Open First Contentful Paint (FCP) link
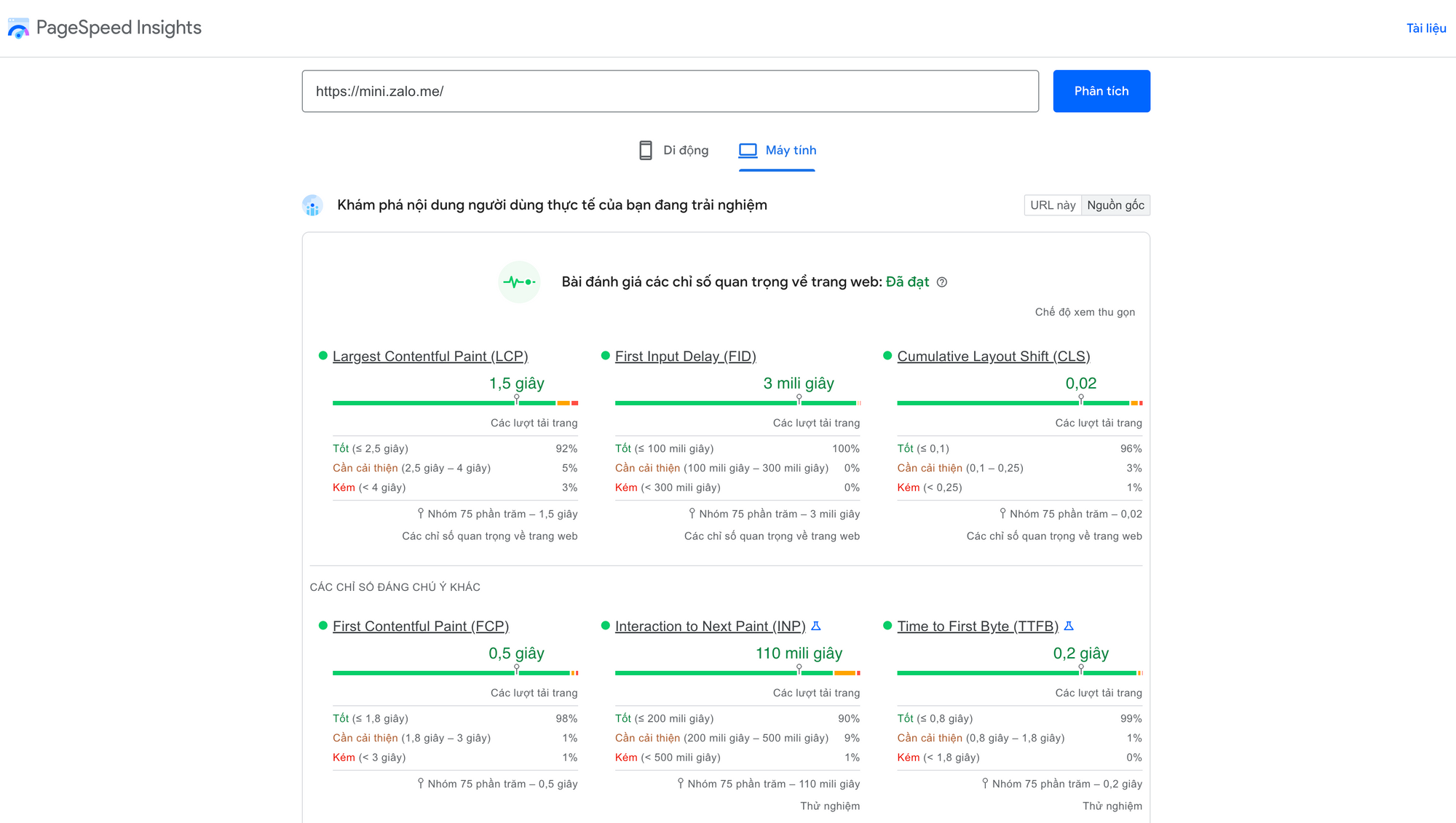 point(421,626)
